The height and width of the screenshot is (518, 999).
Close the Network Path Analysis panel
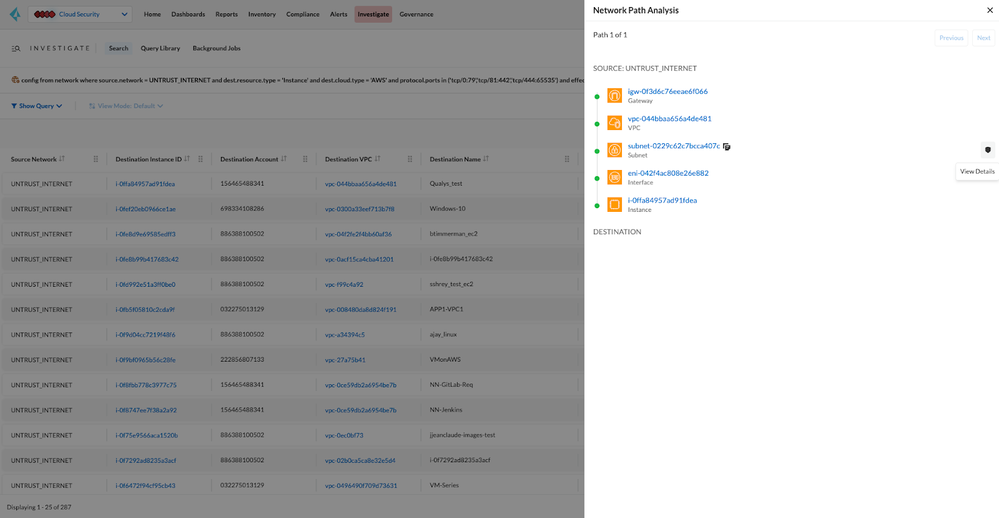pos(989,10)
